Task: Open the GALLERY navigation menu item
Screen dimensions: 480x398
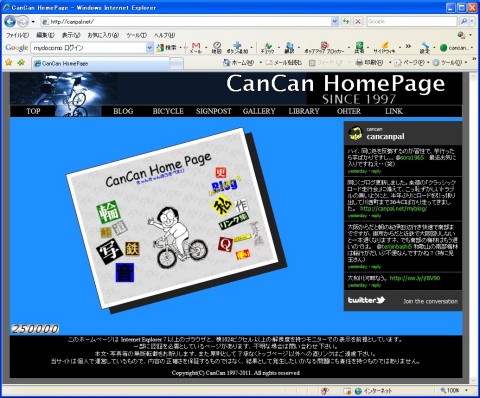Action: tap(259, 111)
